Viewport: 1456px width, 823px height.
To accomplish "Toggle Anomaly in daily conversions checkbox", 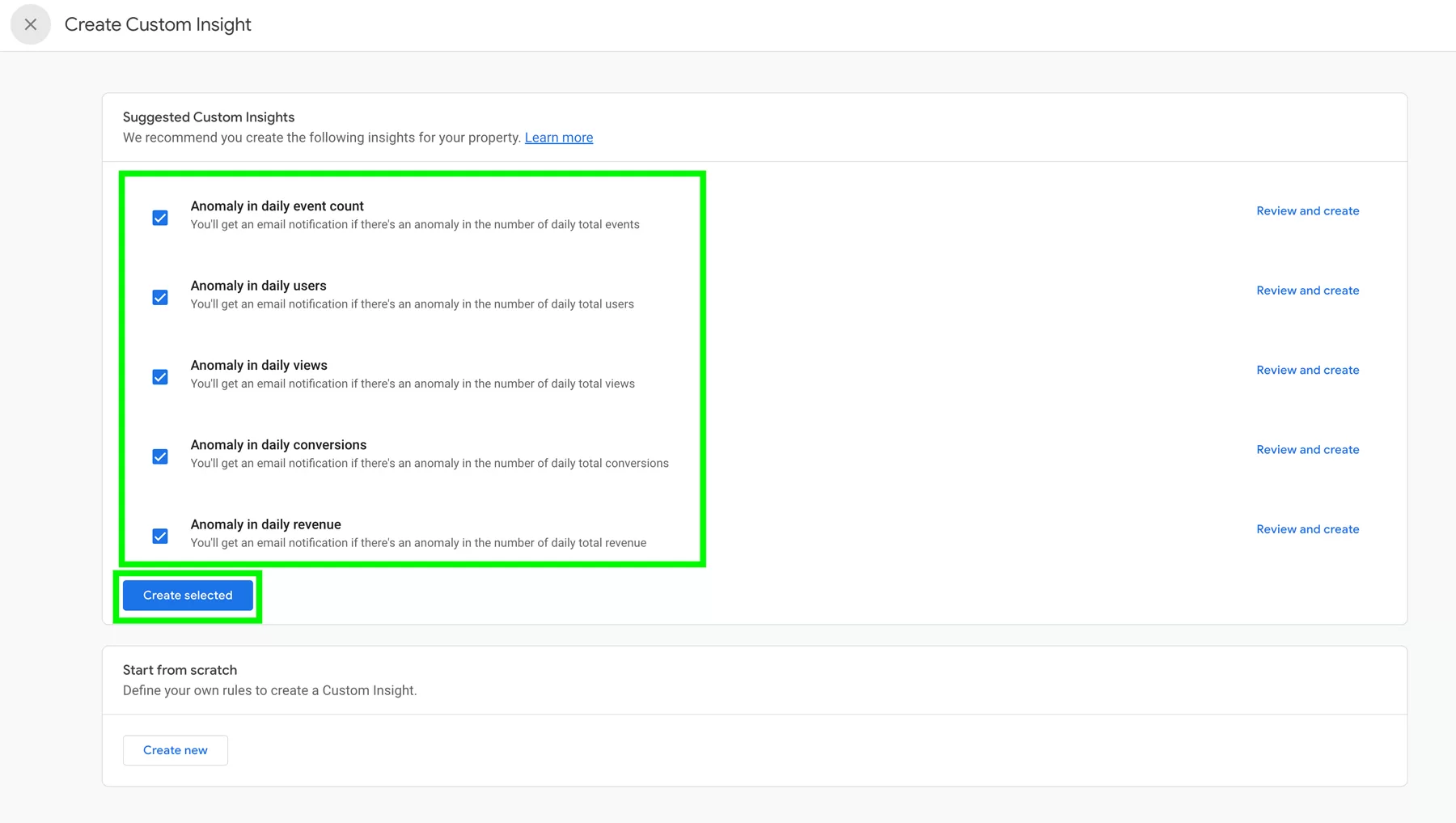I will (x=160, y=456).
